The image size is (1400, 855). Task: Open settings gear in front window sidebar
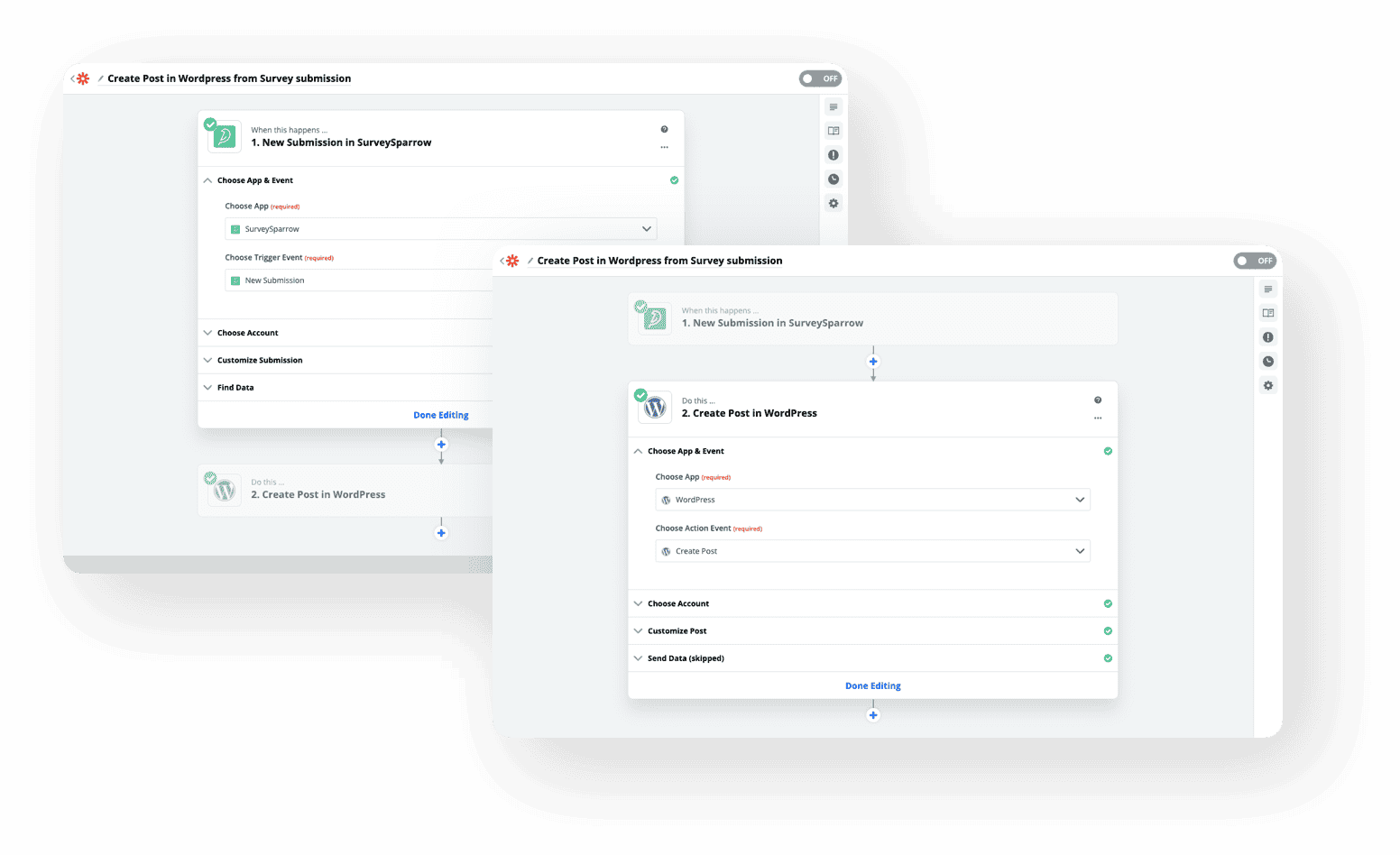[1268, 386]
